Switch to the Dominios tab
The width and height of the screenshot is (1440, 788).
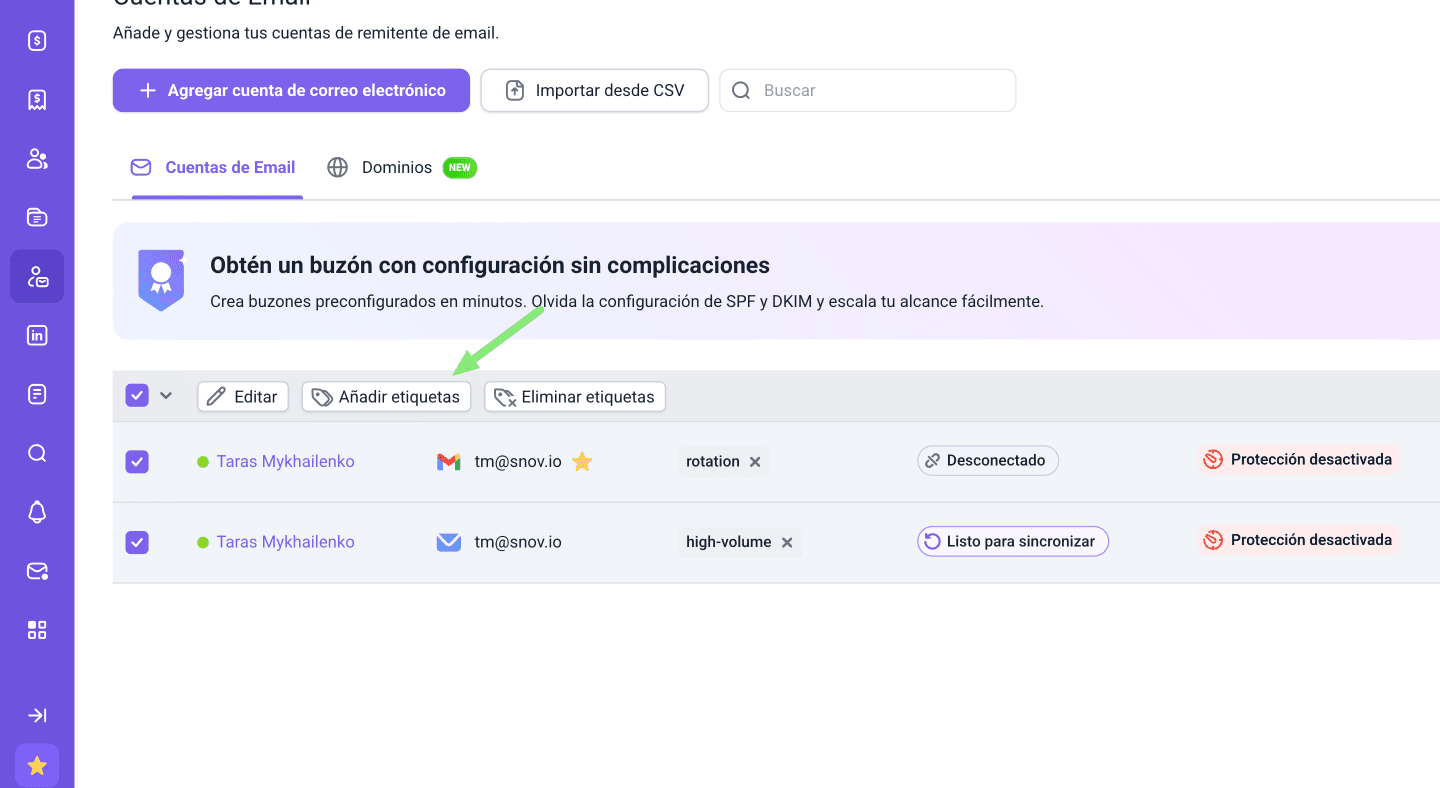(397, 168)
